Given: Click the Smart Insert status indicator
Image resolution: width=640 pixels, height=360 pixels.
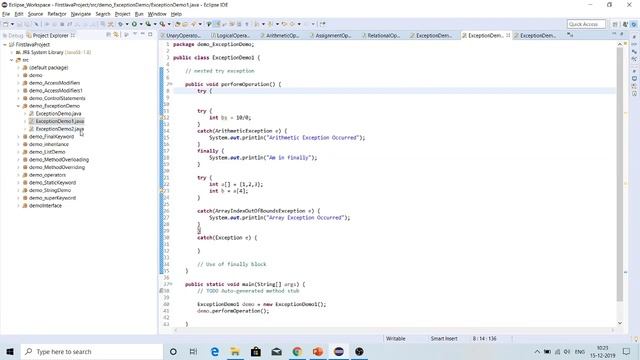Looking at the screenshot, I should pyautogui.click(x=444, y=338).
